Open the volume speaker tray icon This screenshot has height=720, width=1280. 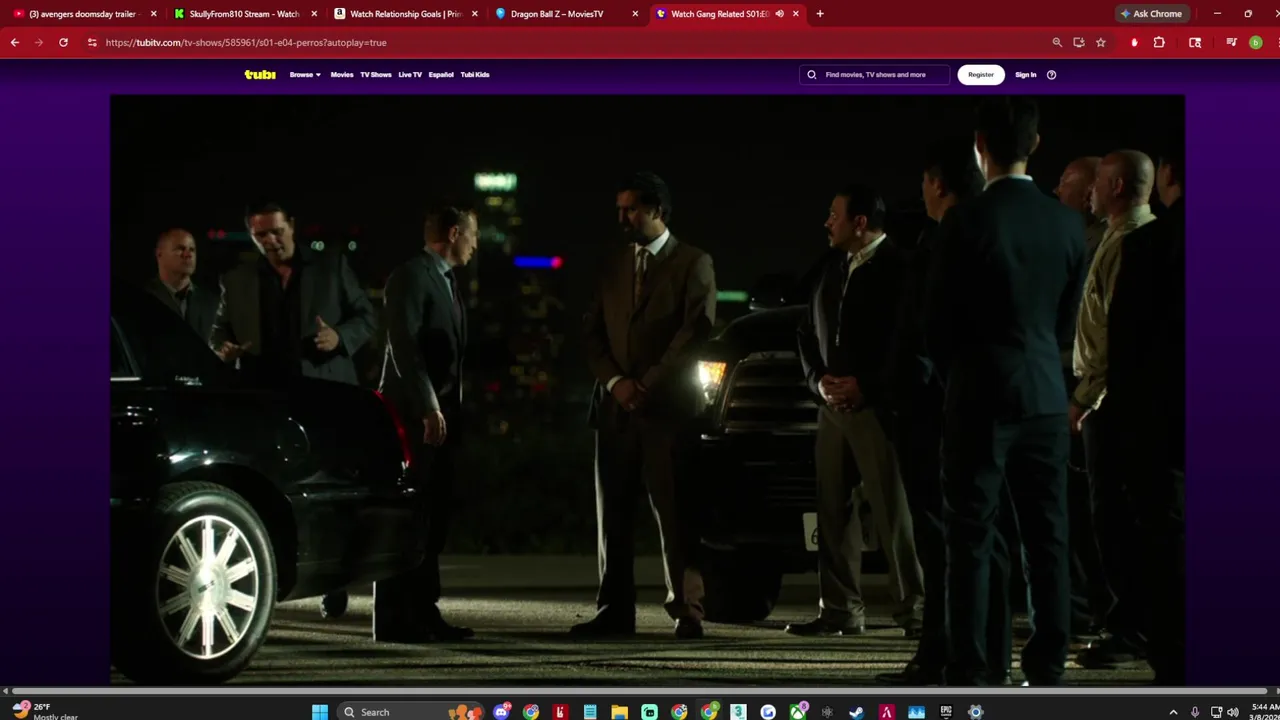(x=1232, y=712)
